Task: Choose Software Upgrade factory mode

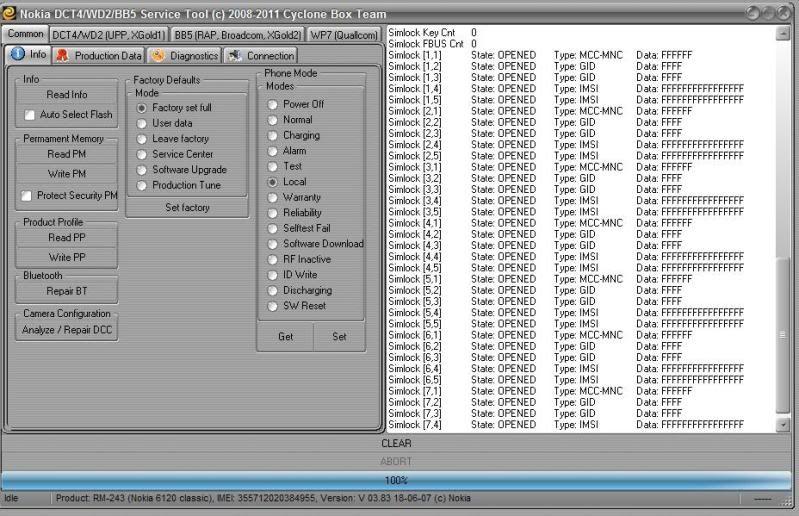Action: pos(143,170)
